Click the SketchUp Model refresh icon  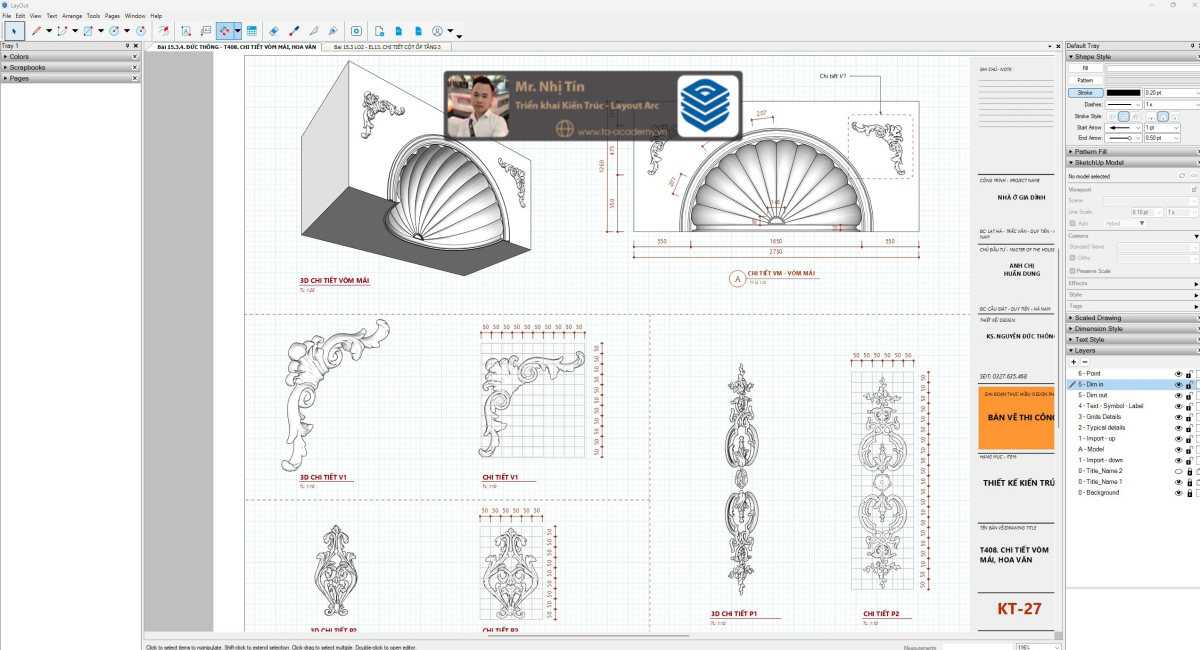[1181, 175]
